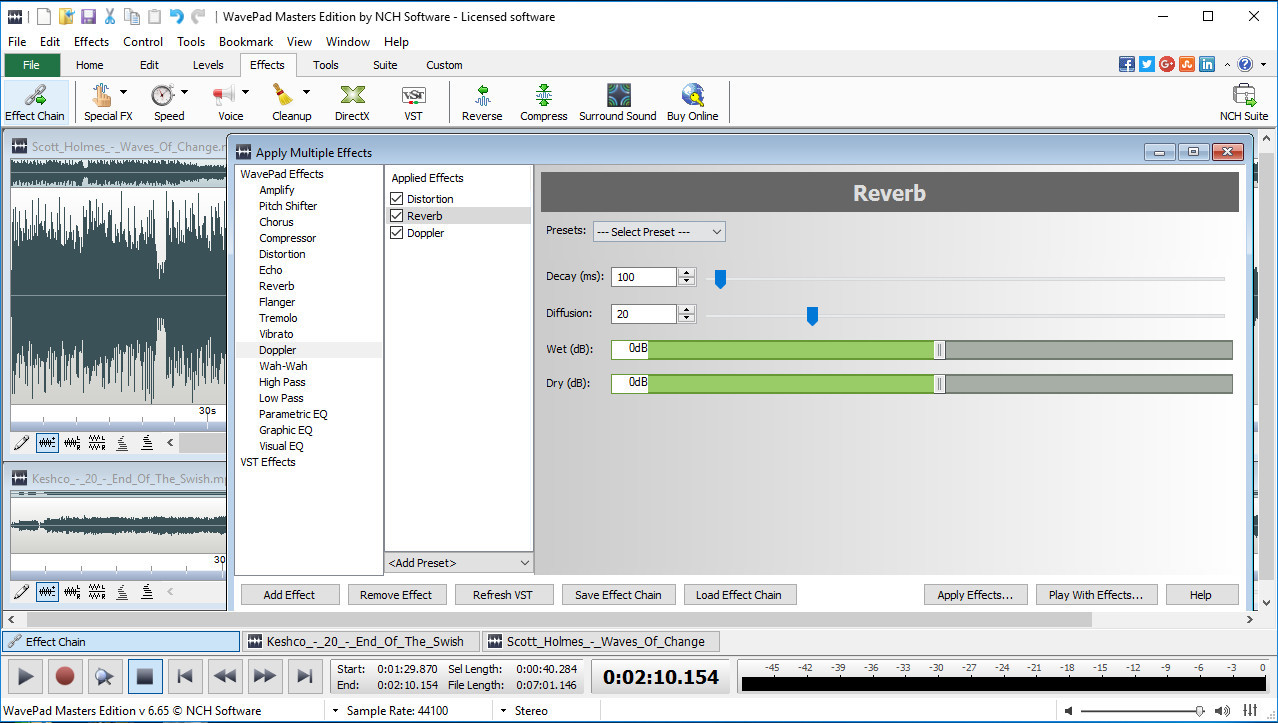This screenshot has height=723, width=1278.
Task: Open the Surround Sound tool
Action: click(618, 102)
